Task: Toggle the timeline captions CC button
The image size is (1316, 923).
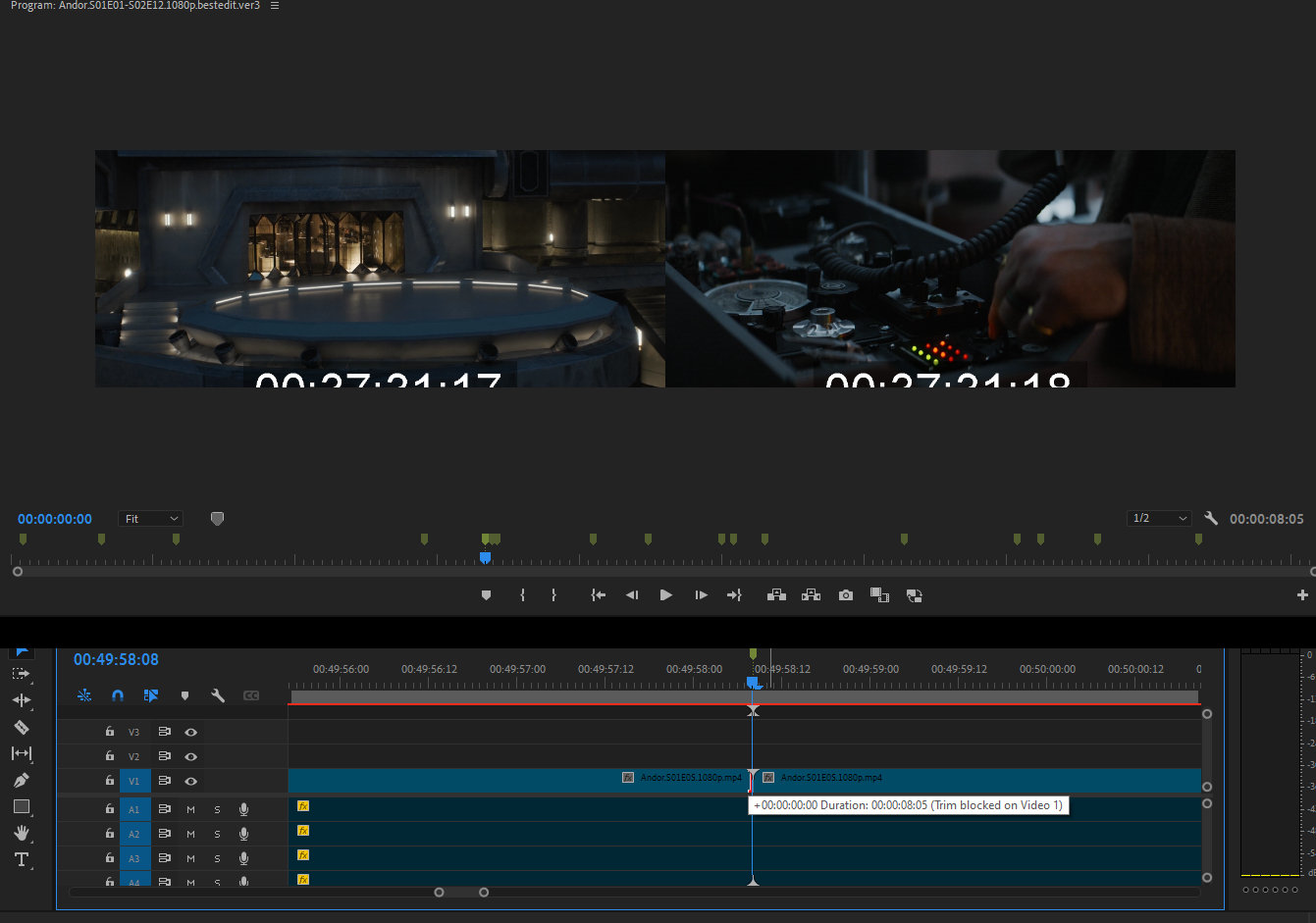Action: point(251,695)
